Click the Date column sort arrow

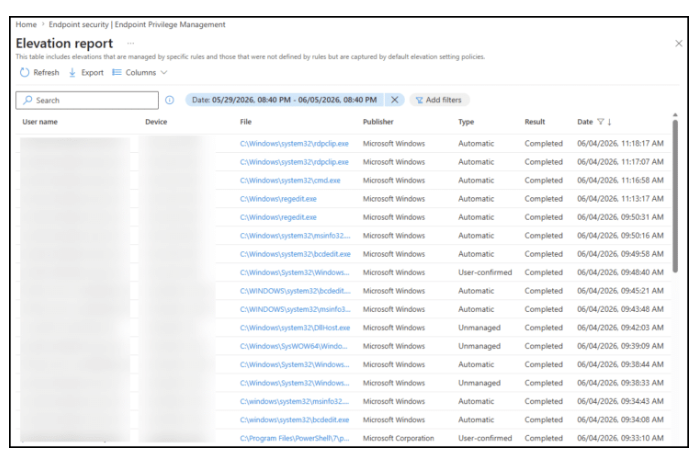pyautogui.click(x=609, y=122)
